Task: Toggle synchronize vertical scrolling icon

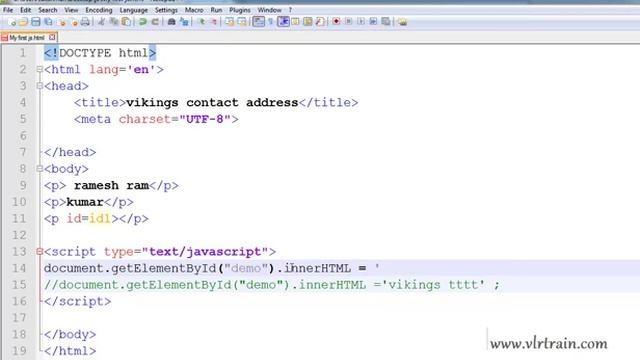Action: [230, 22]
